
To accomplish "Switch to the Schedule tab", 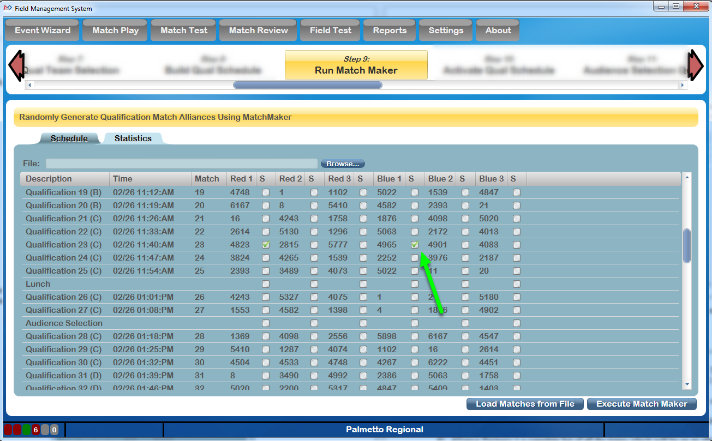I will click(x=69, y=138).
